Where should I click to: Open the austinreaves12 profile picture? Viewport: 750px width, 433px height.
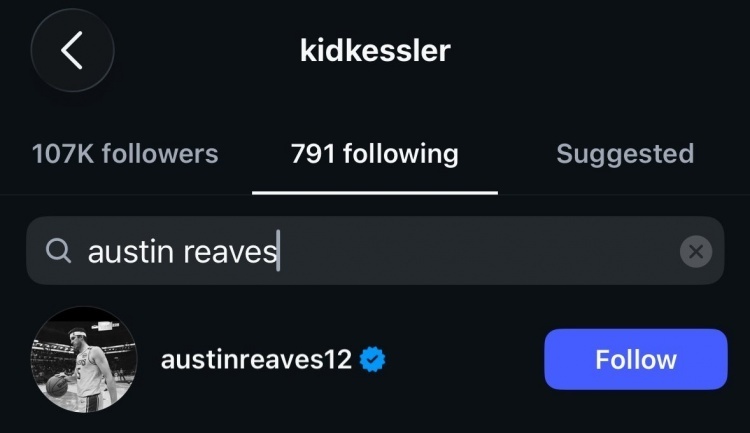tap(84, 359)
